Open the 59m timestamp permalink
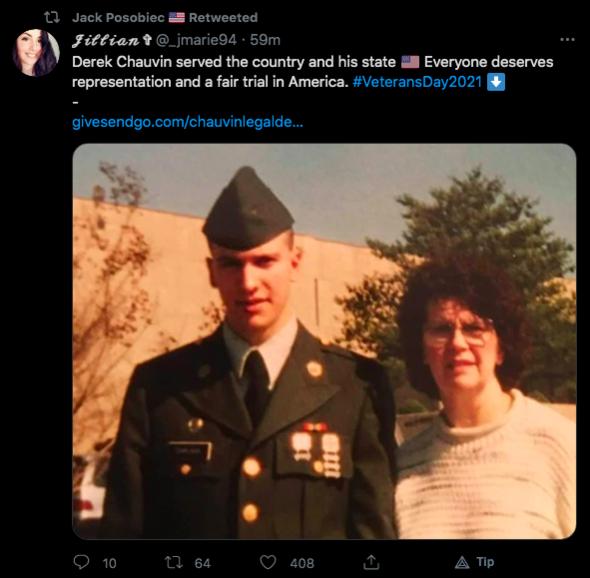The height and width of the screenshot is (578, 590). 265,40
